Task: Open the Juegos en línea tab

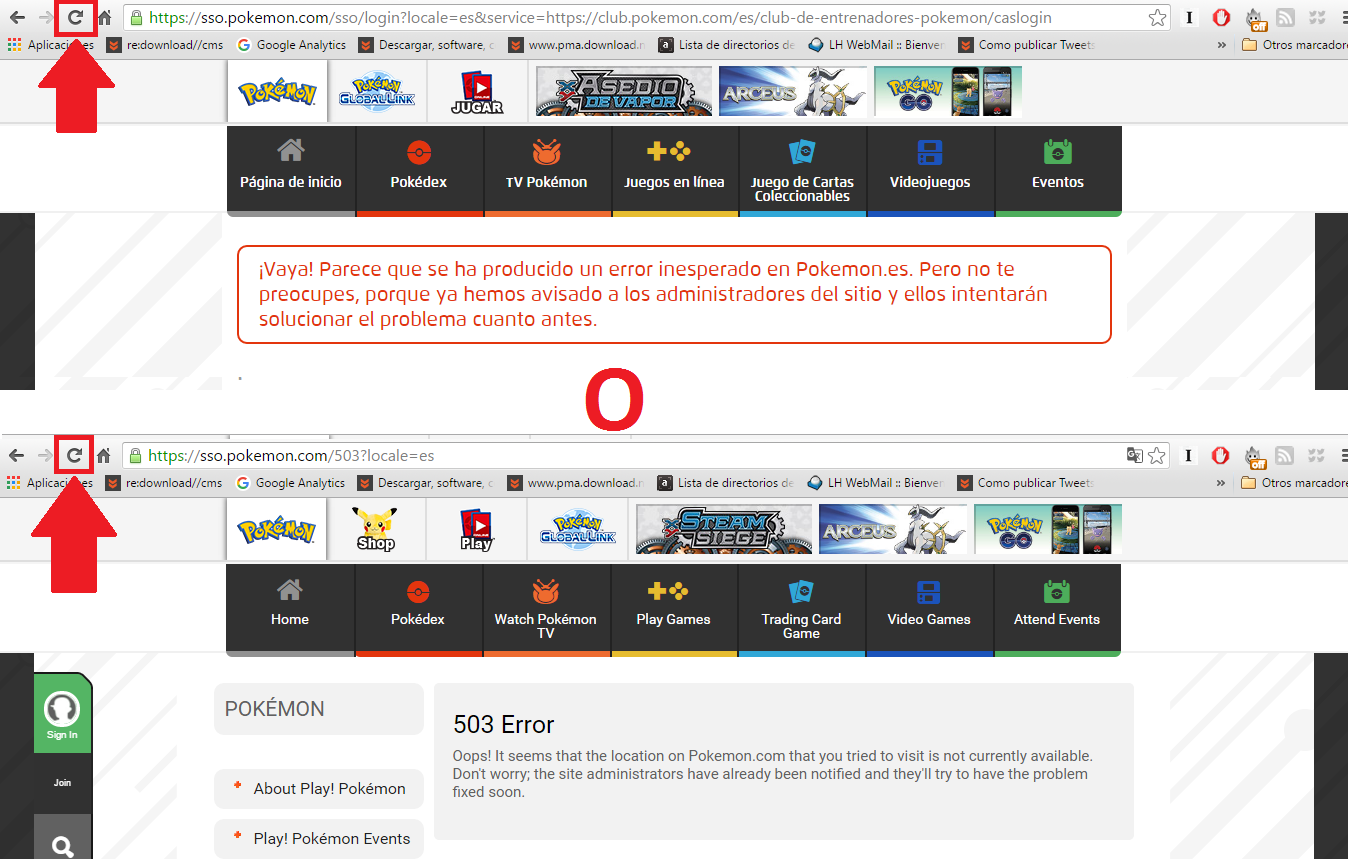Action: pos(674,170)
